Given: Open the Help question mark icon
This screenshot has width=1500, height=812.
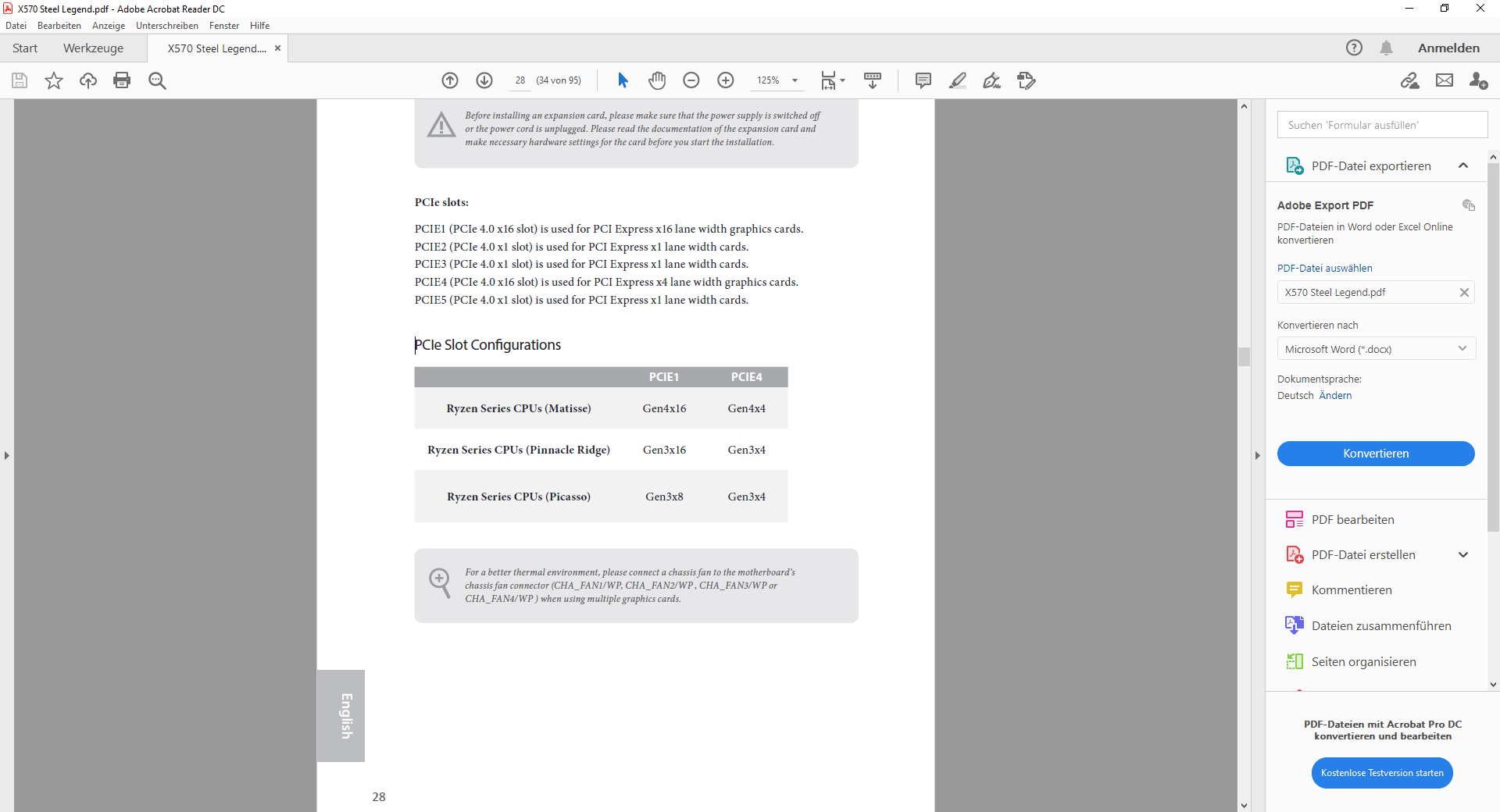Looking at the screenshot, I should [x=1354, y=48].
